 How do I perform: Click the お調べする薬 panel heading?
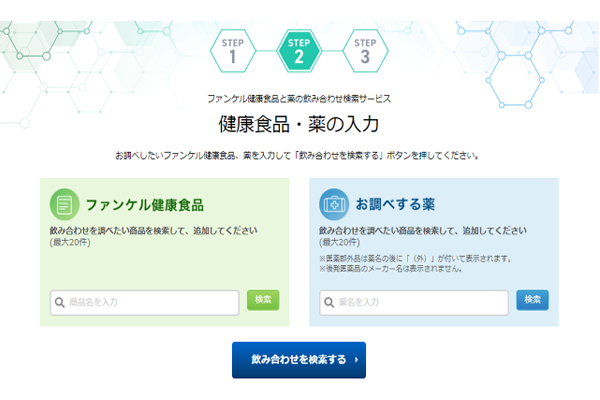(395, 205)
